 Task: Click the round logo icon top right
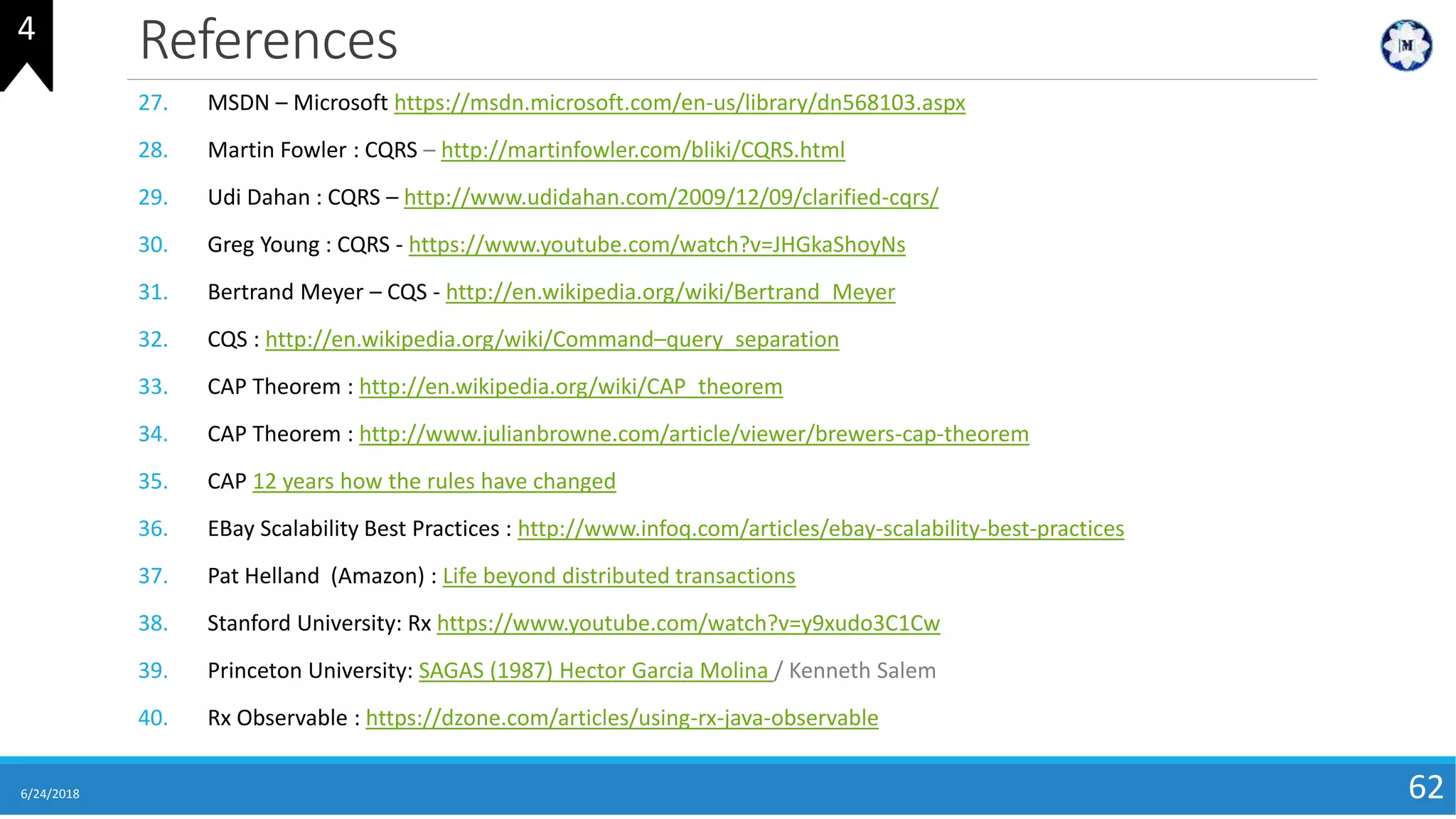pyautogui.click(x=1406, y=45)
